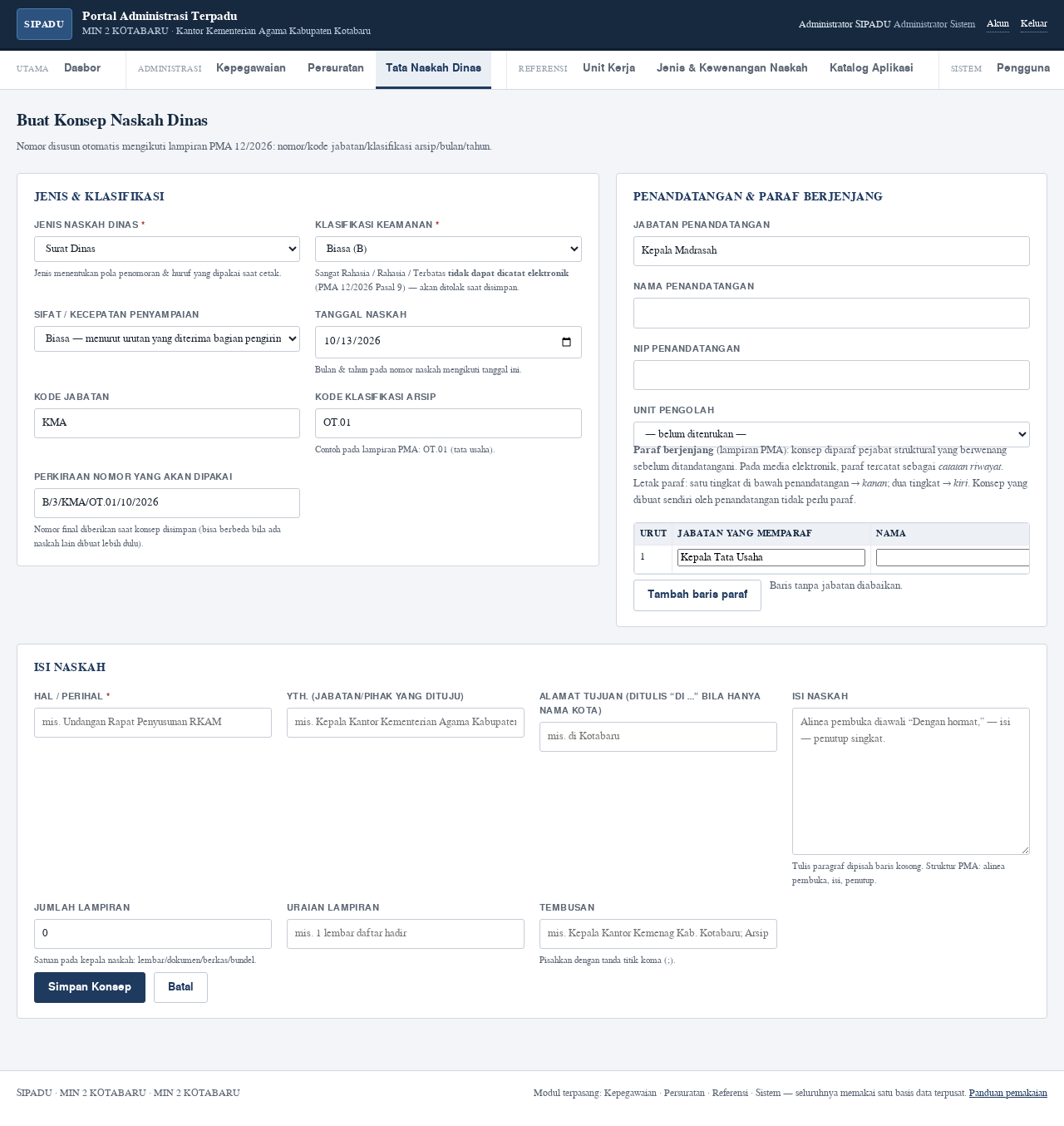This screenshot has height=1126, width=1064.
Task: Click Tambah baris paraf button
Action: (x=697, y=595)
